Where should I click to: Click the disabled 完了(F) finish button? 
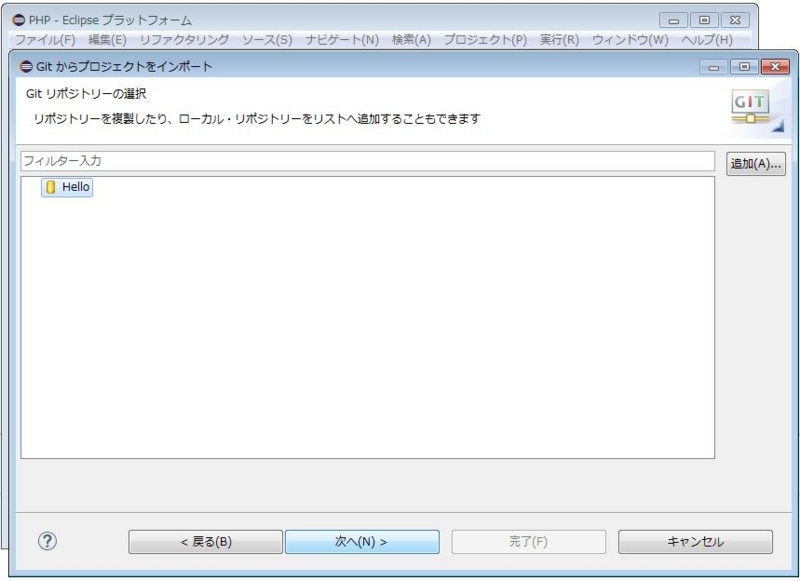tap(529, 542)
